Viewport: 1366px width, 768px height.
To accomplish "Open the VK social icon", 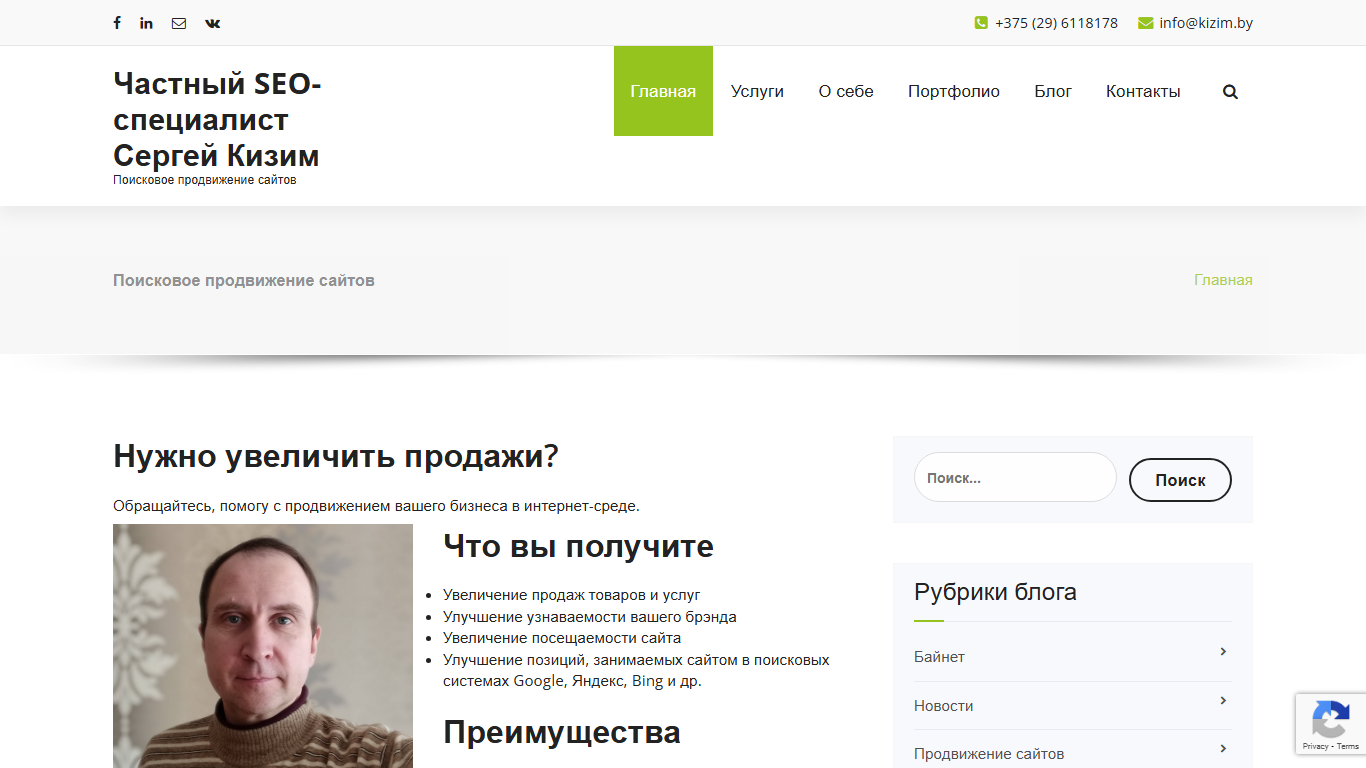I will [213, 23].
